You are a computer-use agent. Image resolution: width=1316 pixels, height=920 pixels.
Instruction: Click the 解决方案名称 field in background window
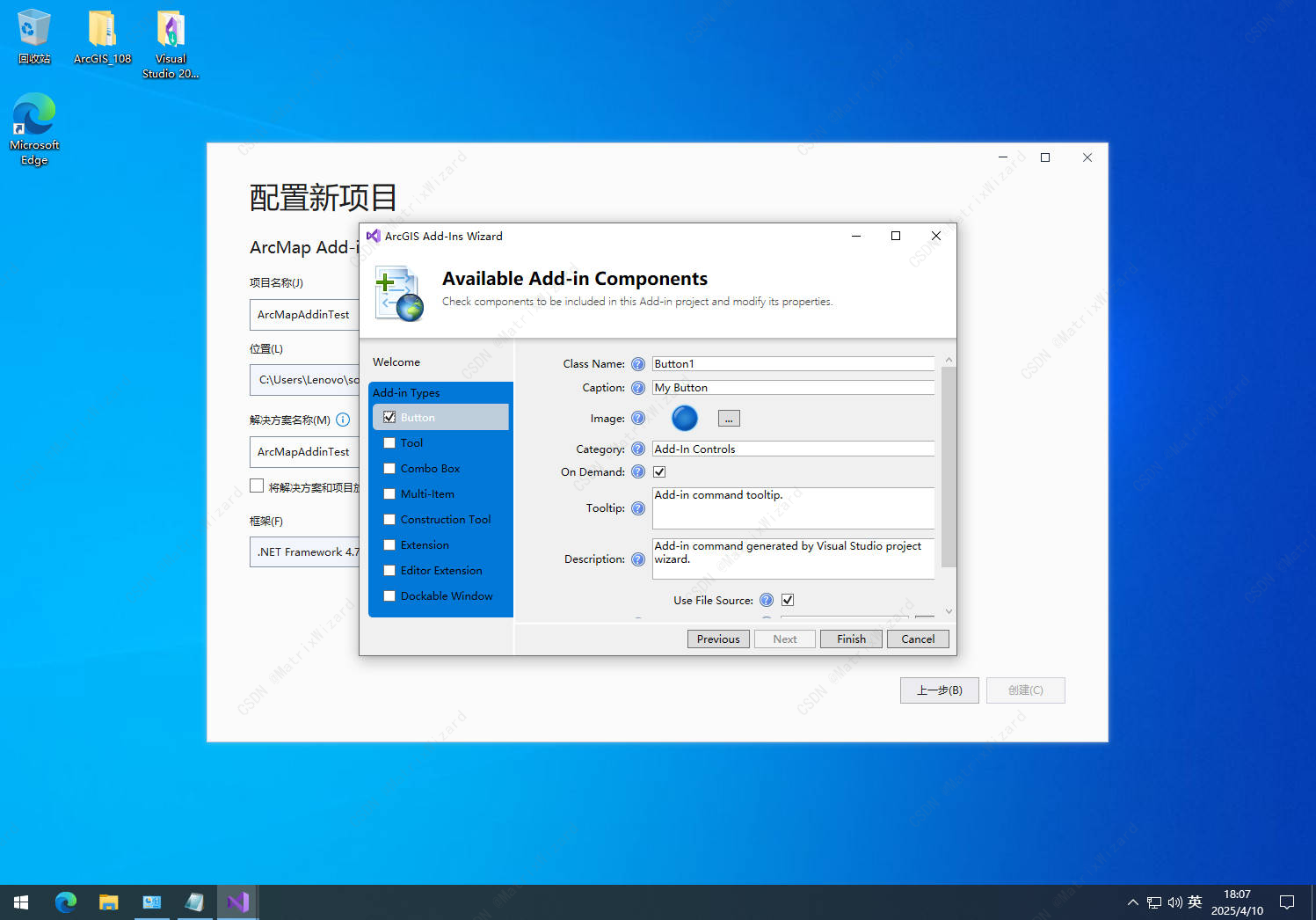(304, 452)
